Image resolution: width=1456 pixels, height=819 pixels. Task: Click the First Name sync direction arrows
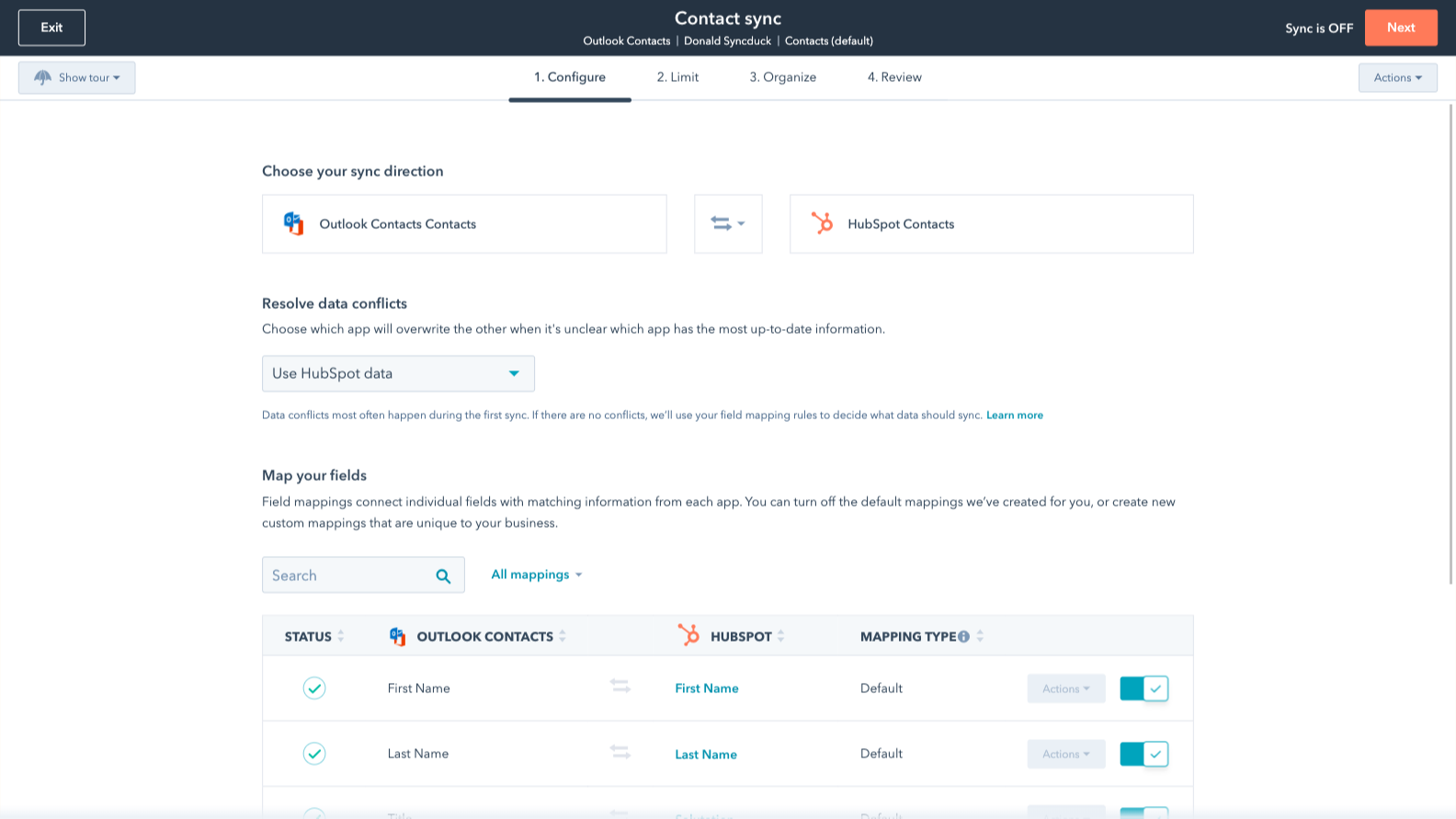pyautogui.click(x=620, y=687)
